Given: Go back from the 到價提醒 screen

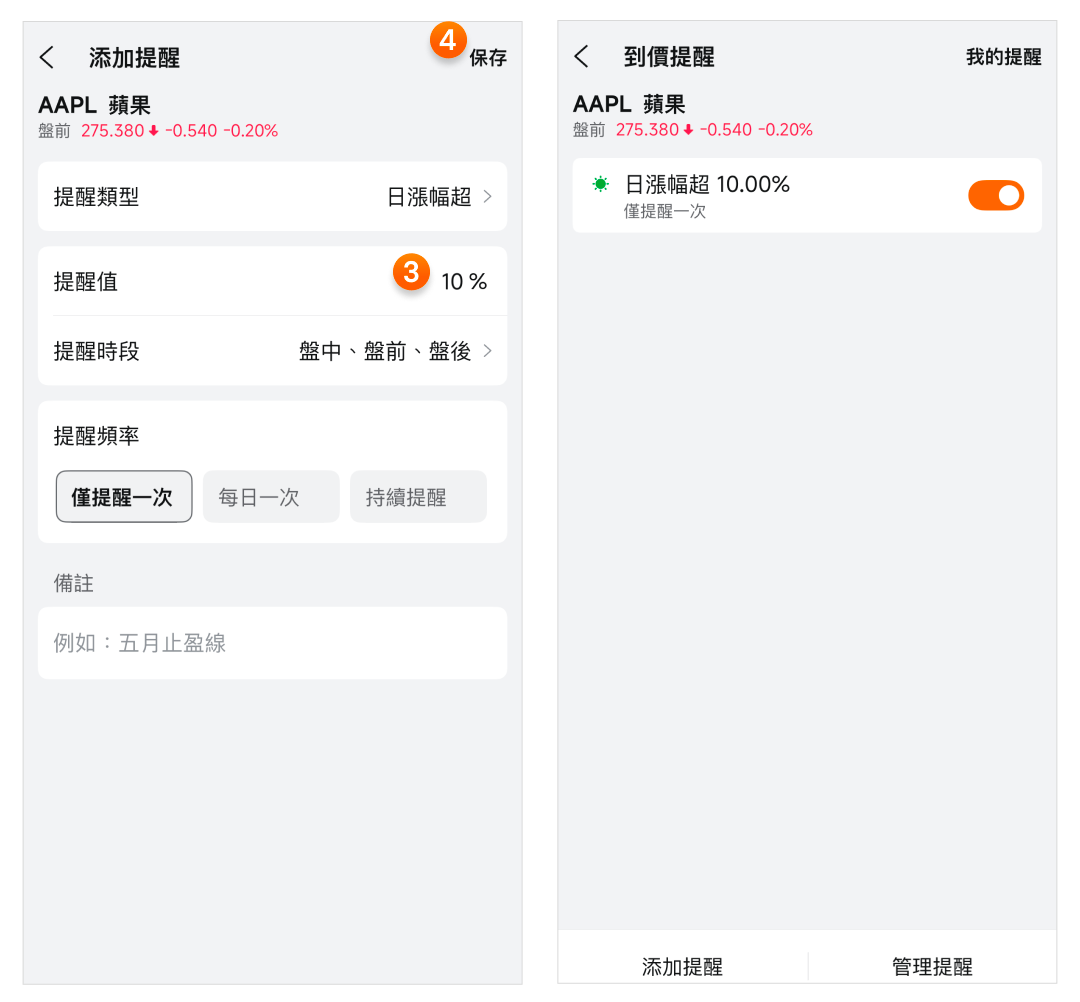Looking at the screenshot, I should coord(581,57).
